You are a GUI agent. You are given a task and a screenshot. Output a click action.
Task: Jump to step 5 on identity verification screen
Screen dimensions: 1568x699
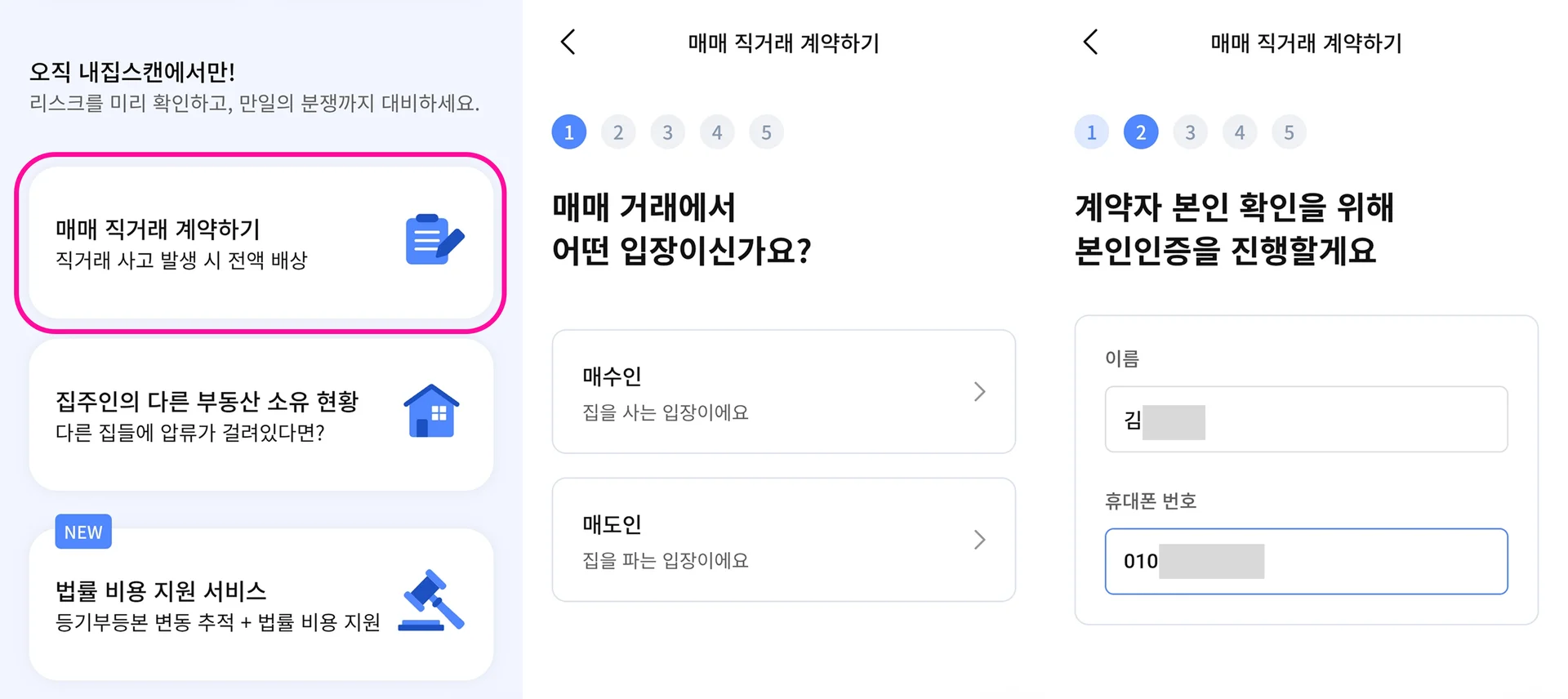1289,132
